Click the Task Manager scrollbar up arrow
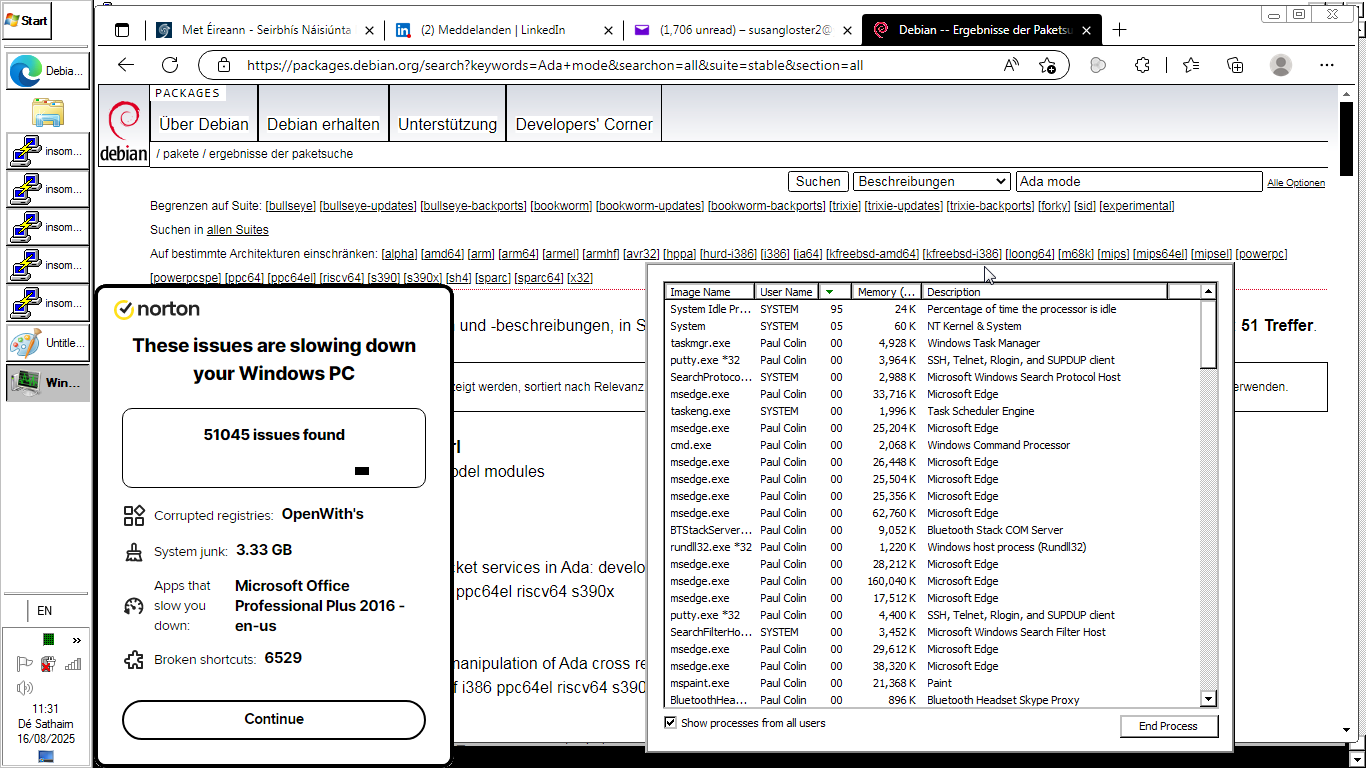Screen dimensions: 1366x768 click(x=1208, y=292)
